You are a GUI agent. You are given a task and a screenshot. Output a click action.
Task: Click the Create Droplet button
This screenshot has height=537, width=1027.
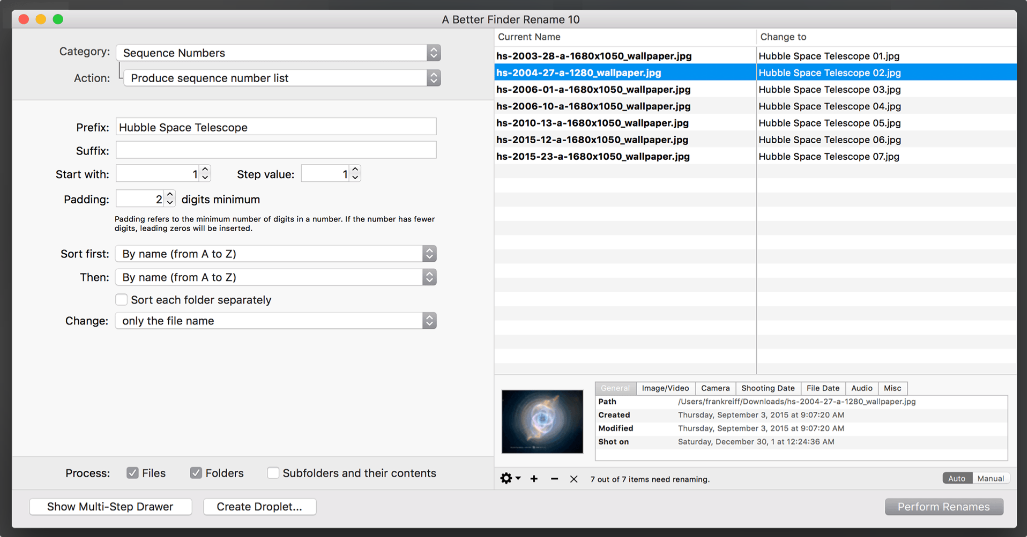coord(259,506)
